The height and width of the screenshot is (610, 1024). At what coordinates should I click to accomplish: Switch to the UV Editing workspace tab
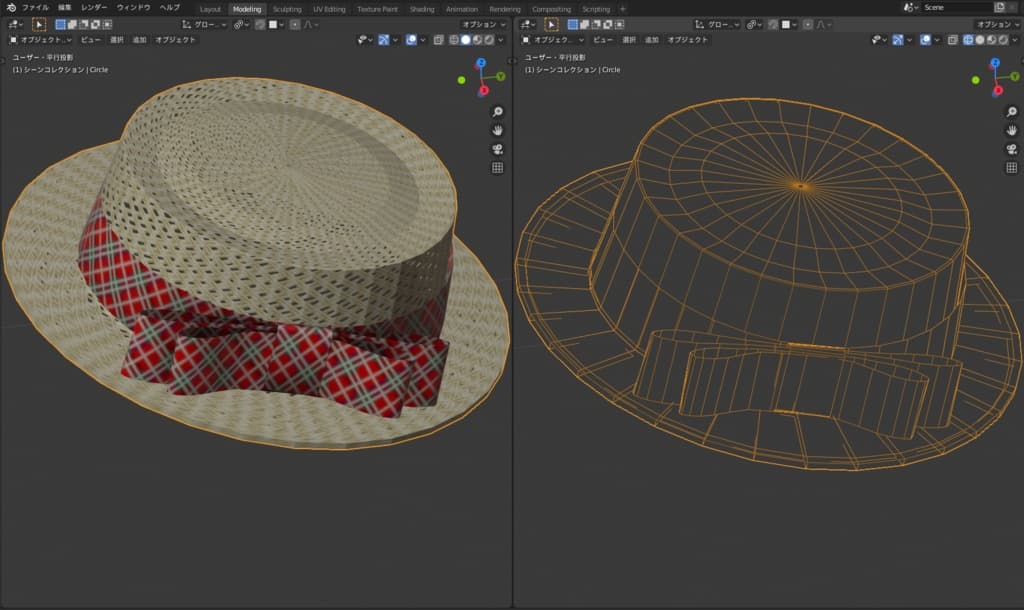[328, 9]
